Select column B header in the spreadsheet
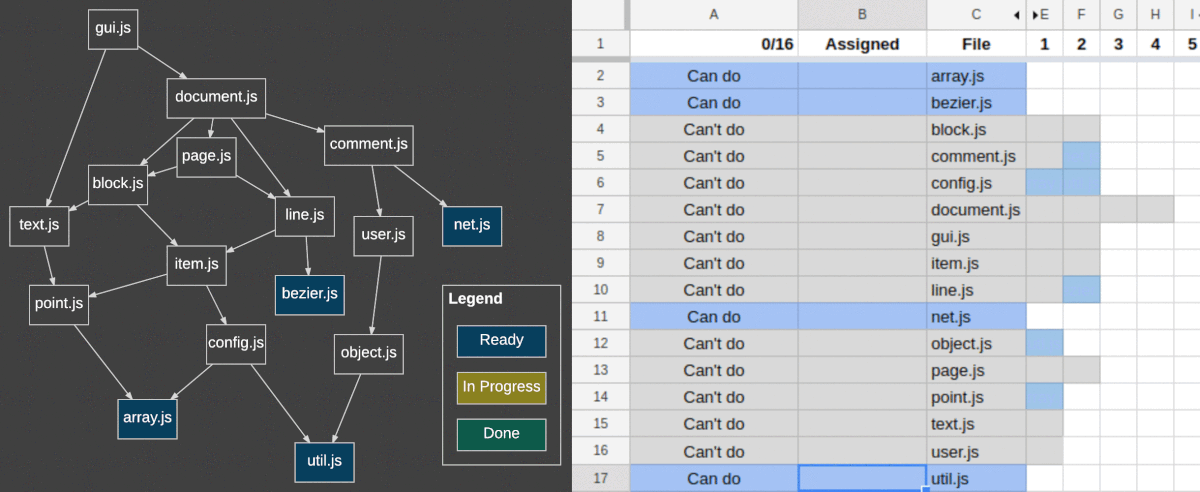 coord(861,15)
